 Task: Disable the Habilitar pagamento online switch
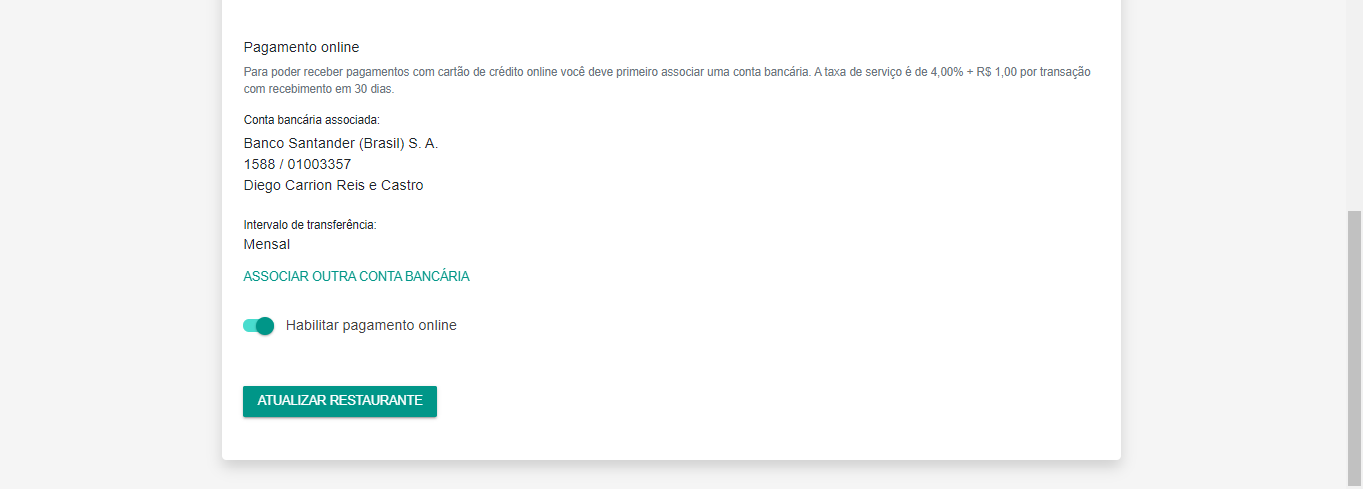259,326
